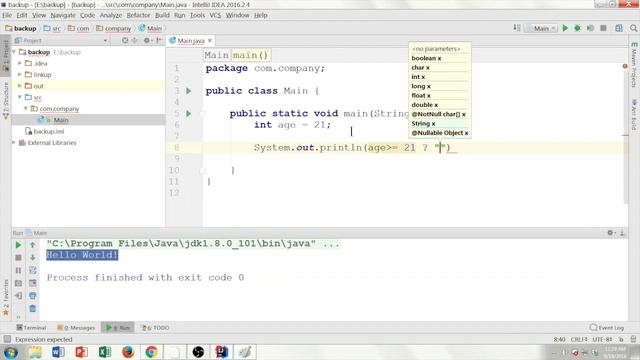The image size is (640, 360).
Task: Open Main run configuration dropdown
Action: [541, 28]
